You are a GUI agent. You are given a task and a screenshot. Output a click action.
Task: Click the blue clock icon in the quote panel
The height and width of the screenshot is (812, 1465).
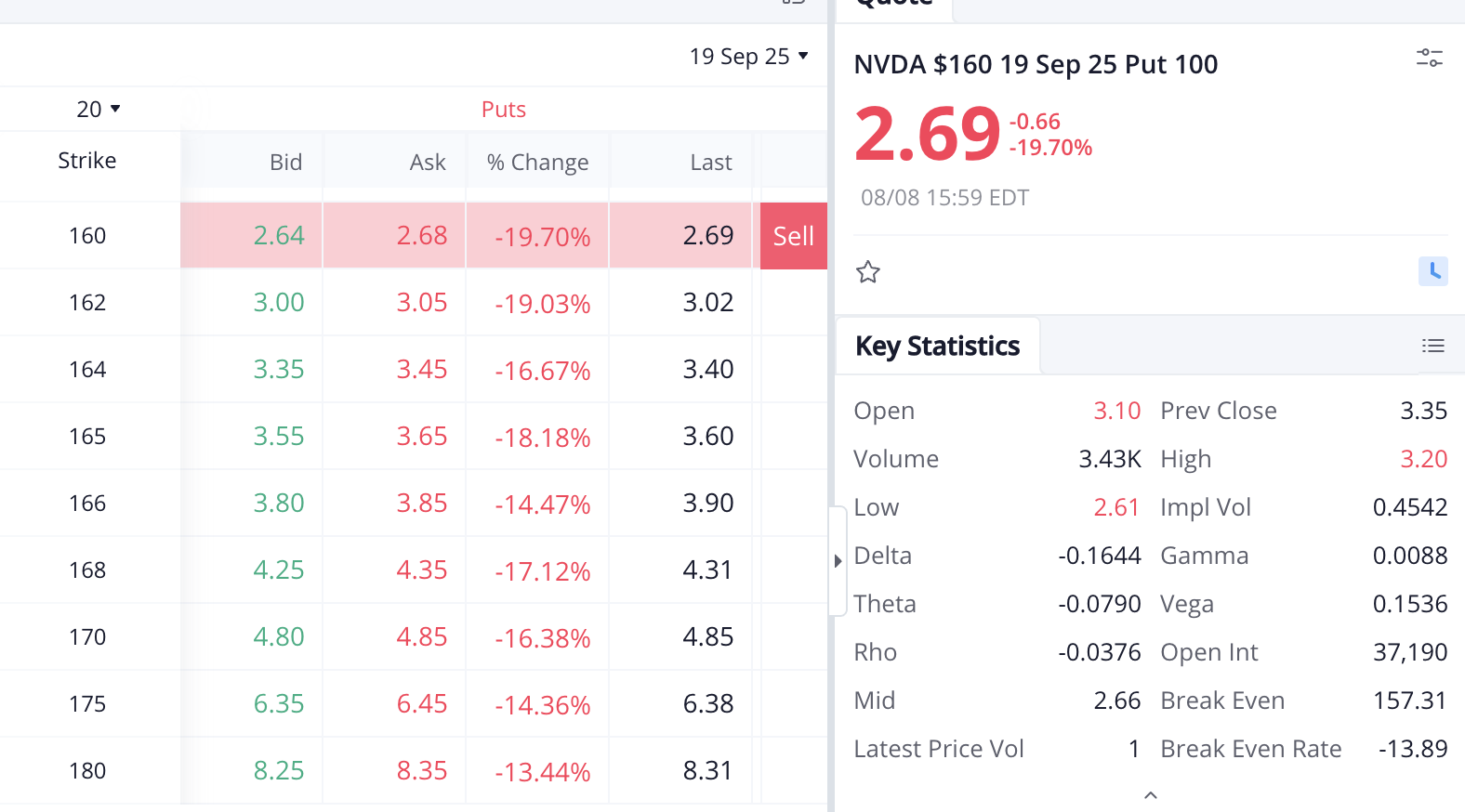click(1433, 271)
